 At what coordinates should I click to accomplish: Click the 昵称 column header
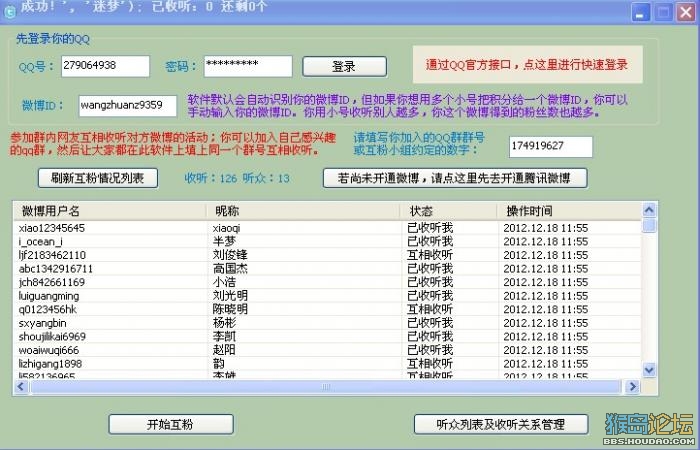pos(302,211)
